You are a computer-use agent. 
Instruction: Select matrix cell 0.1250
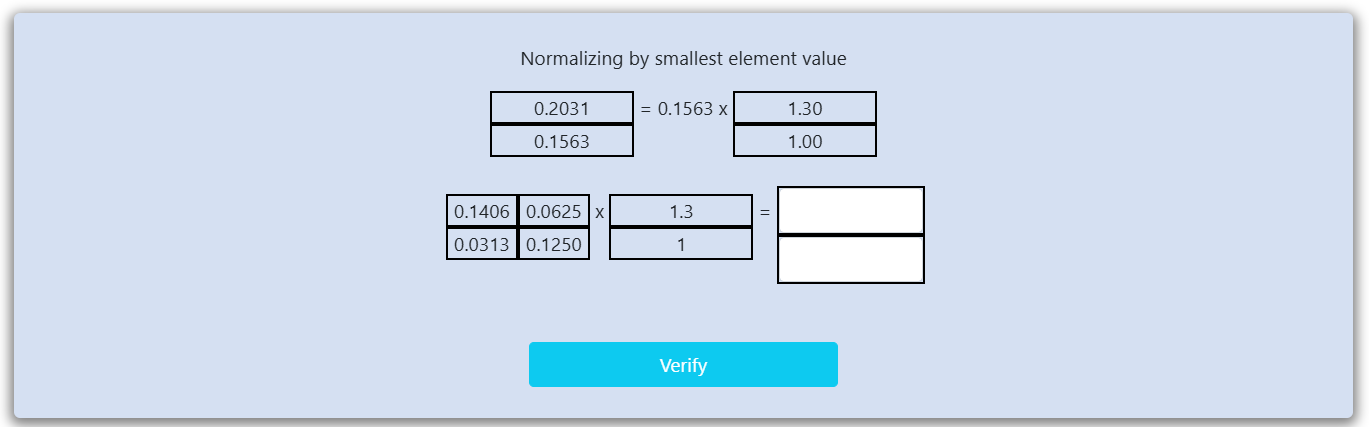(x=554, y=244)
